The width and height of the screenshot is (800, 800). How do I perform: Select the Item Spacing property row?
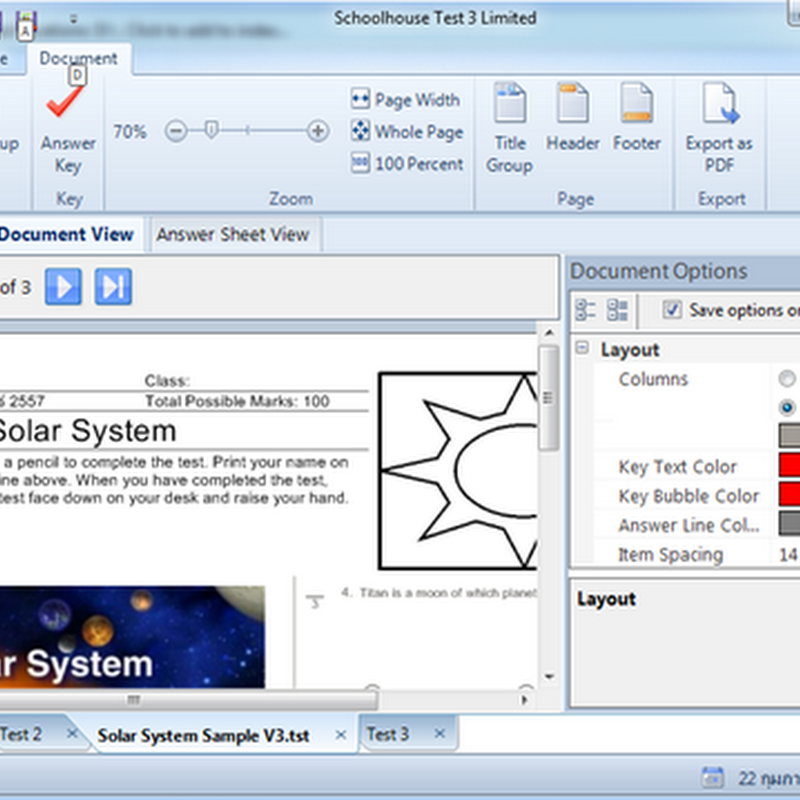696,554
